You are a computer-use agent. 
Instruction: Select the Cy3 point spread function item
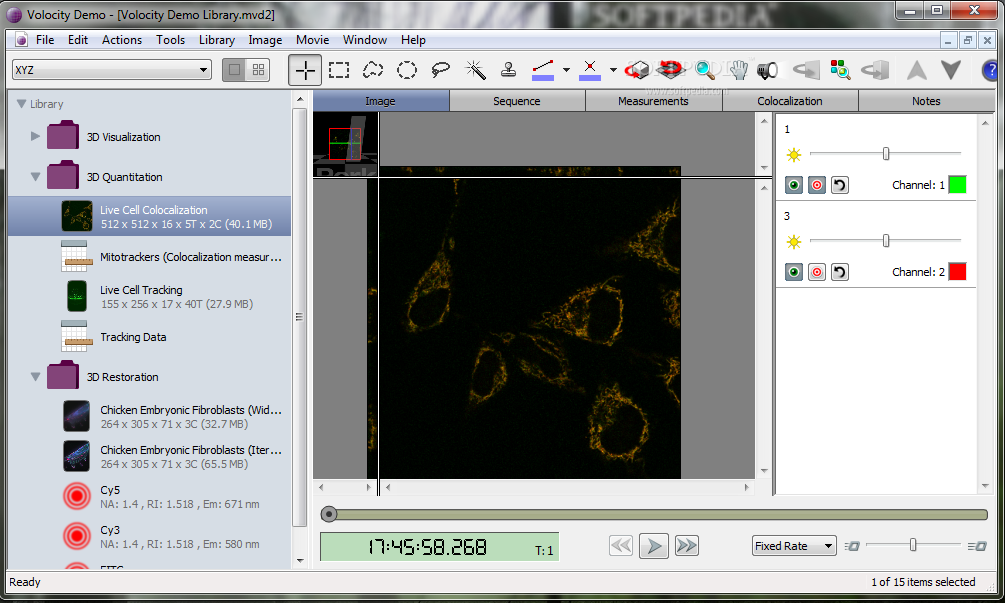(149, 537)
